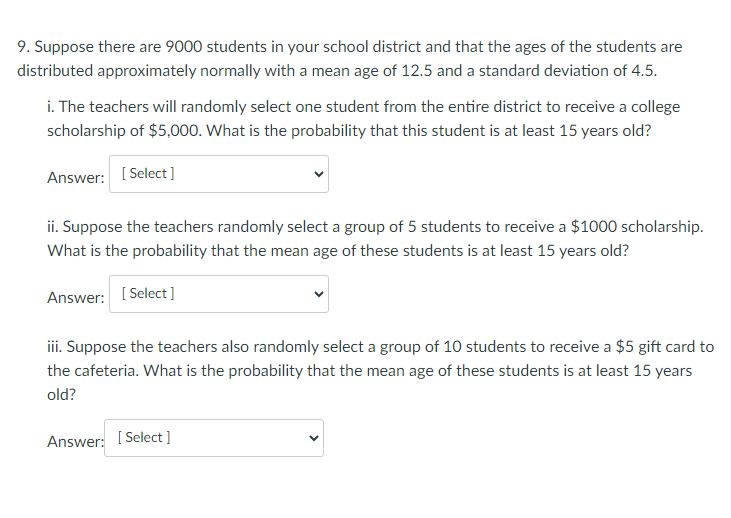The image size is (731, 518).
Task: Click the word 'old?' ending part iii
Action: [62, 395]
